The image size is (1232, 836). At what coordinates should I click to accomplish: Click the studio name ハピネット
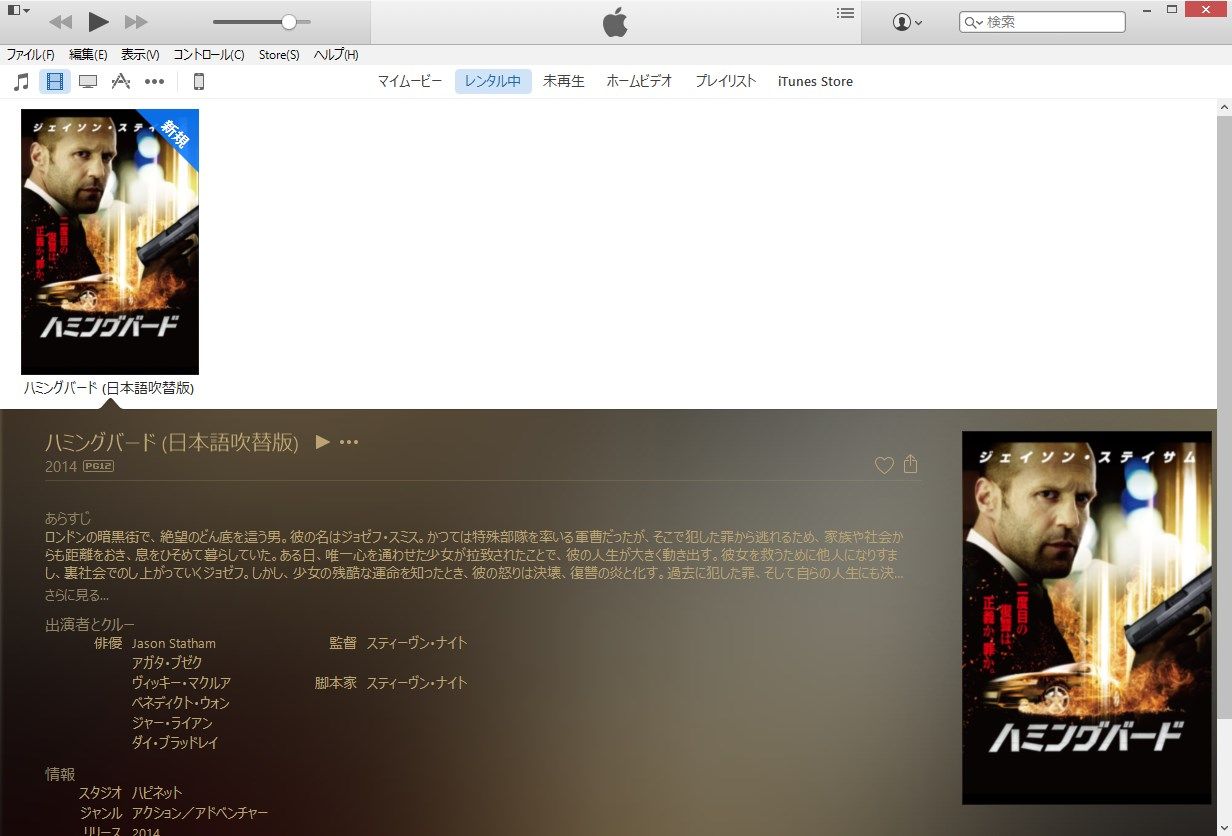click(157, 793)
